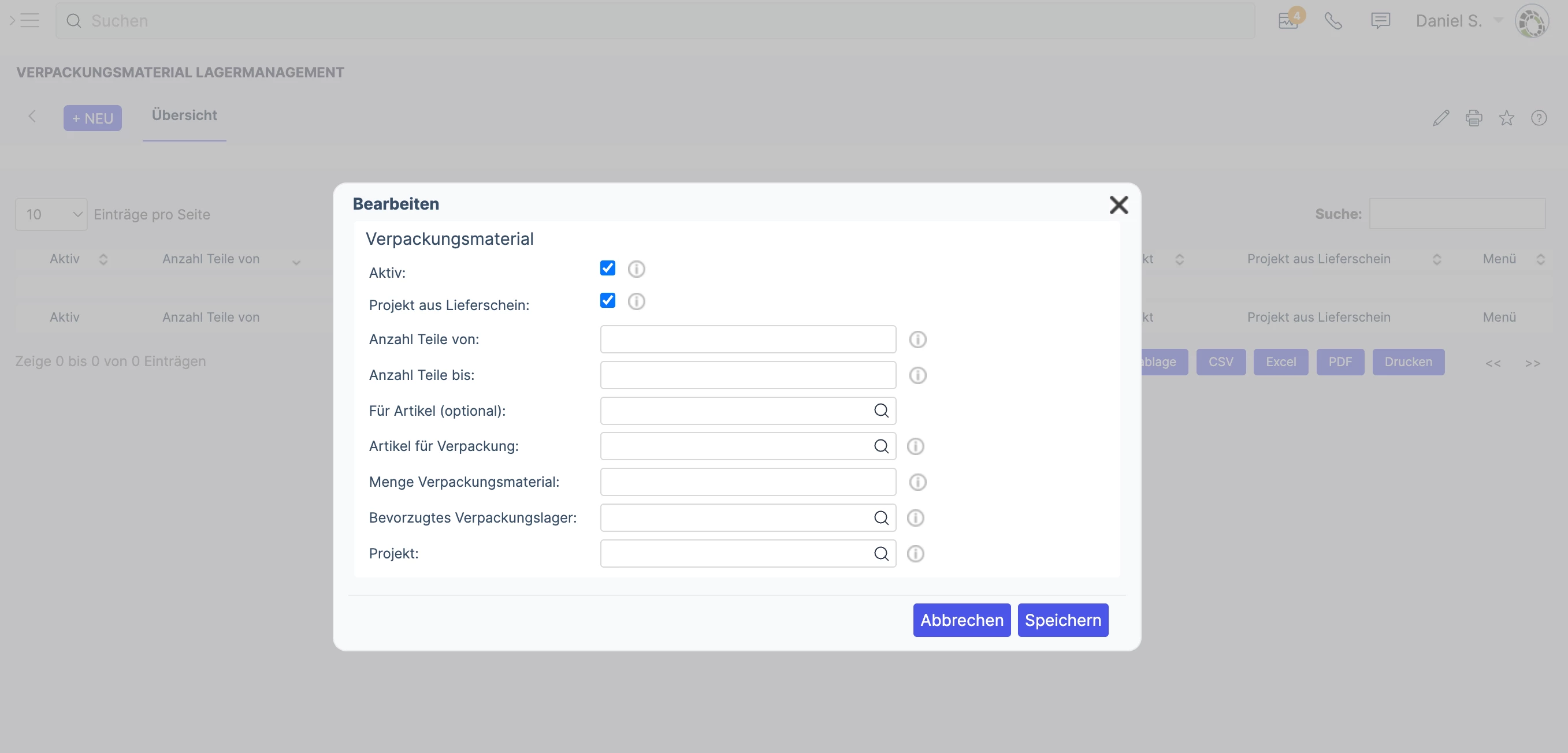Show info for Bevorzugtes Verpackungslager
This screenshot has width=1568, height=753.
pyautogui.click(x=916, y=517)
